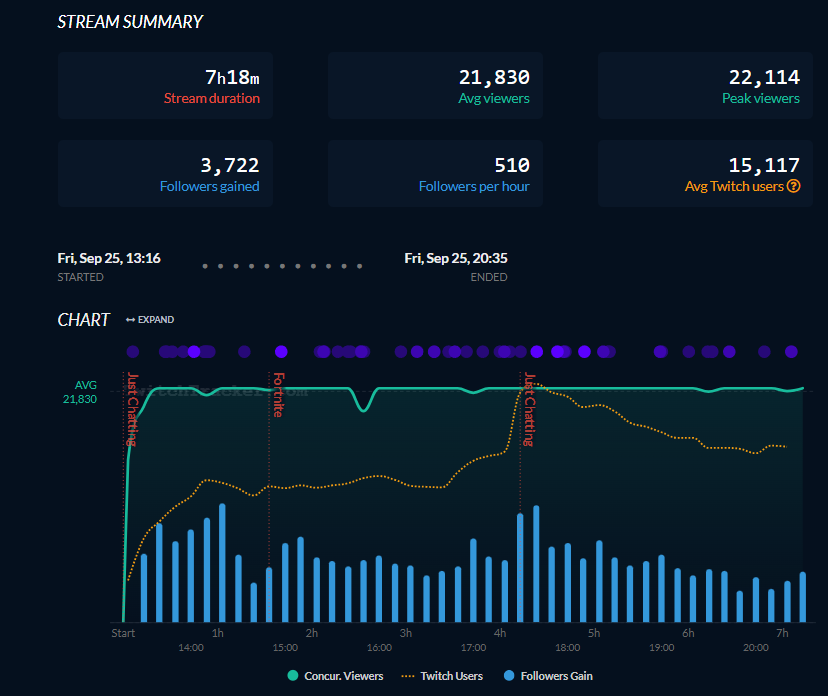Expand the chart via EXPAND label

coord(156,320)
